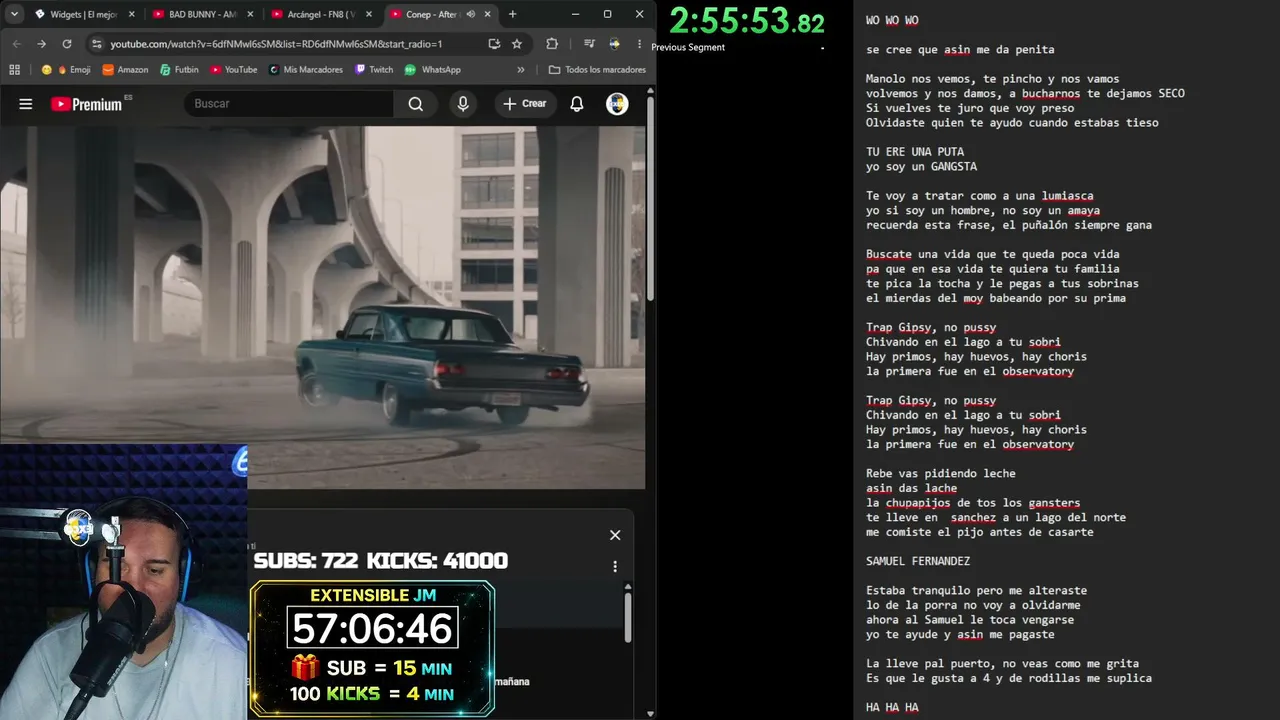
Task: Click the Previous Segment label
Action: coord(688,47)
